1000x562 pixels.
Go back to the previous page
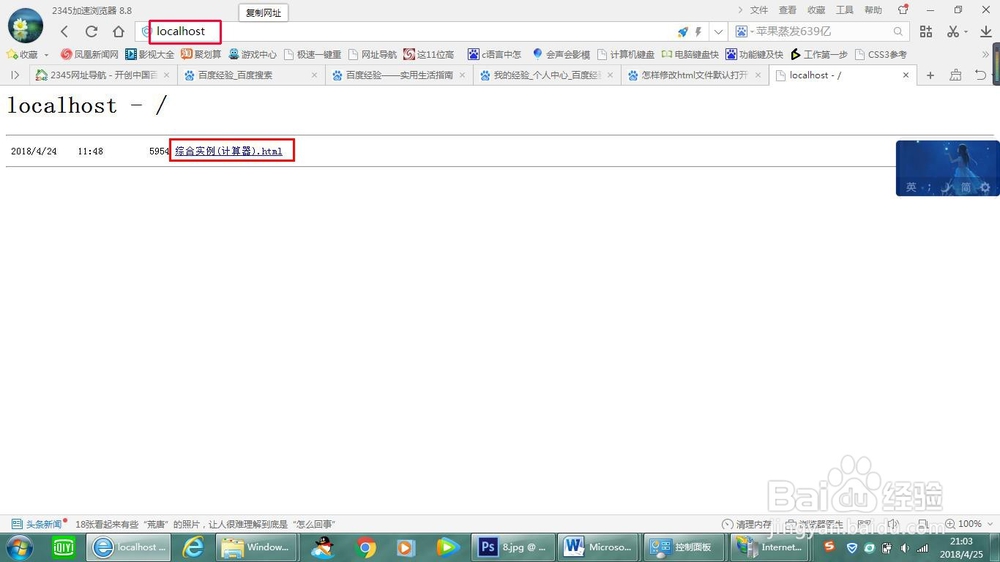point(64,31)
